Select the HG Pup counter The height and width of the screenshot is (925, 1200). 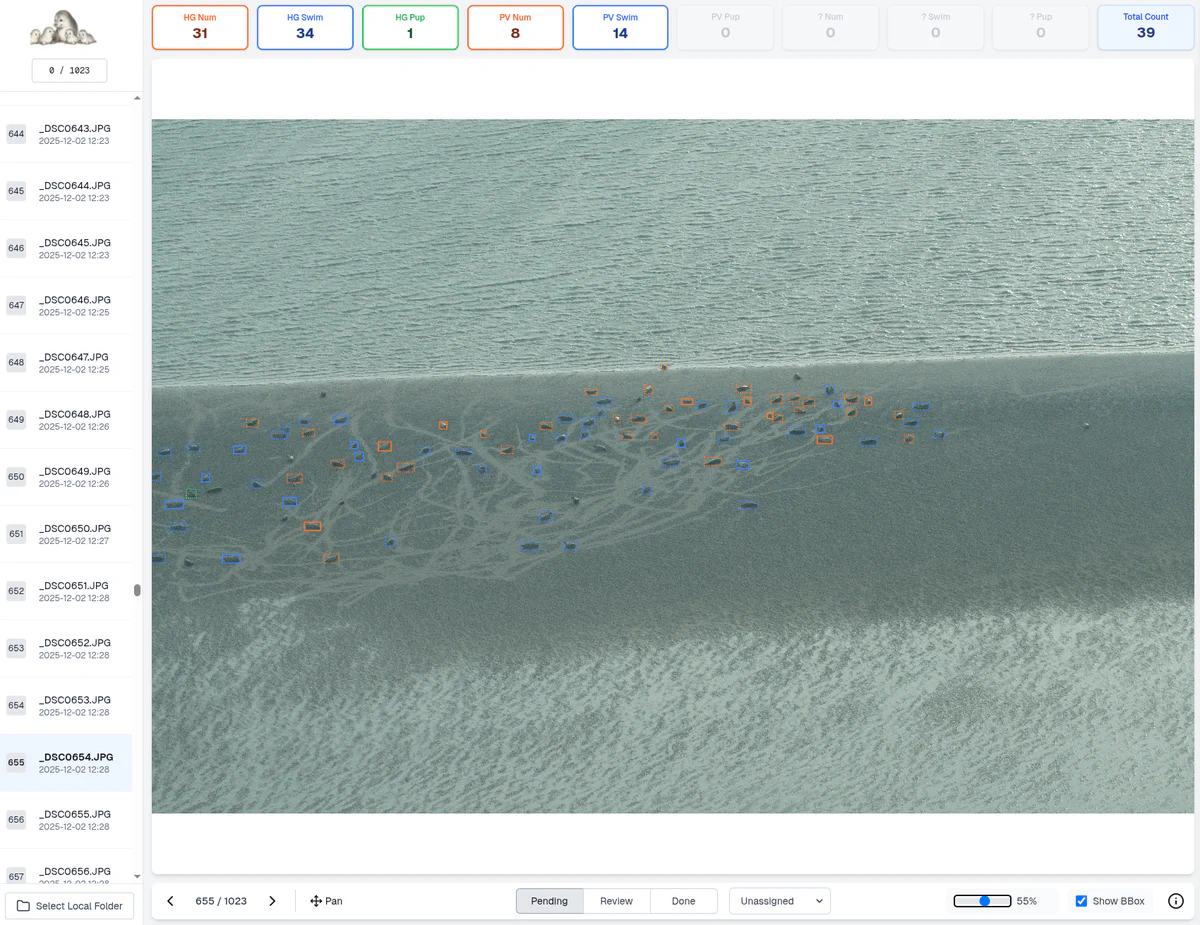click(x=410, y=28)
